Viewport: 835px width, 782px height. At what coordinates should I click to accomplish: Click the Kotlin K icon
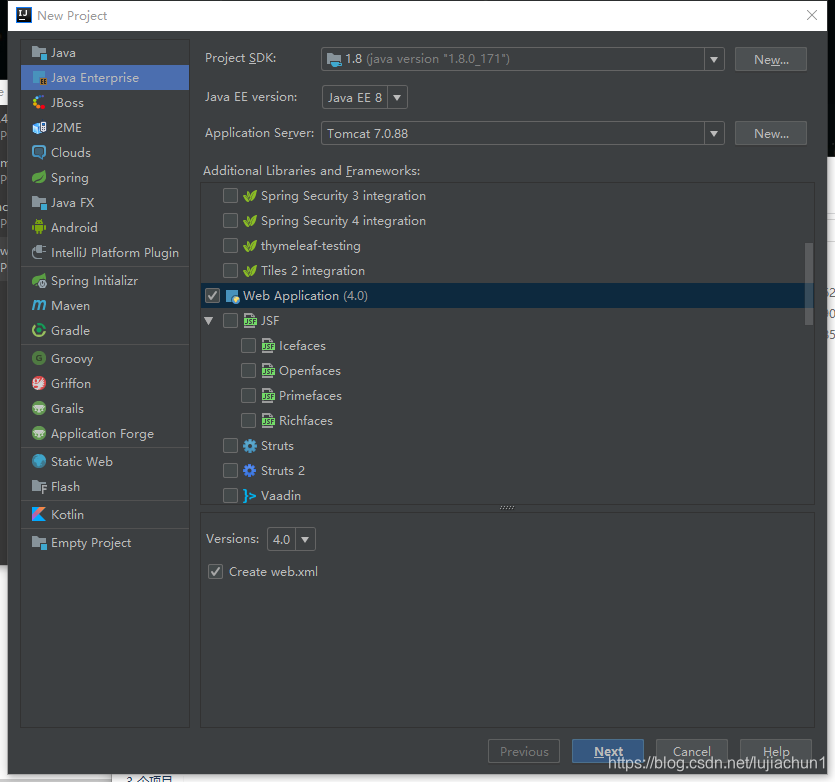[x=39, y=515]
